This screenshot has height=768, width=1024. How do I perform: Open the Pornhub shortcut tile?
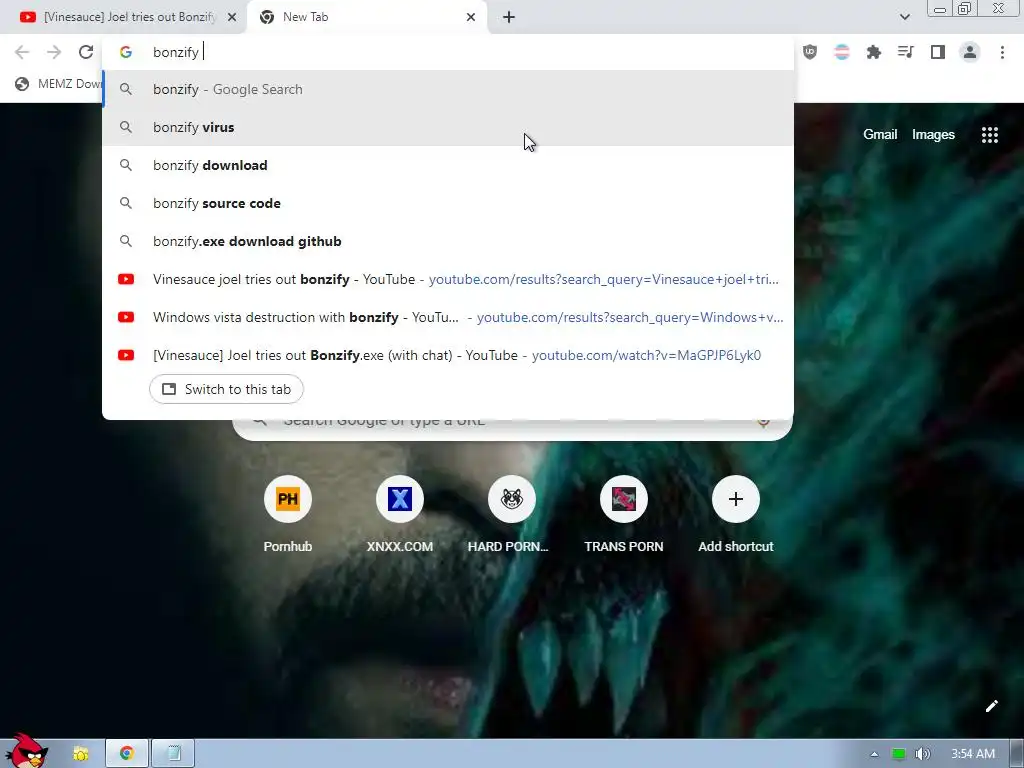click(287, 515)
